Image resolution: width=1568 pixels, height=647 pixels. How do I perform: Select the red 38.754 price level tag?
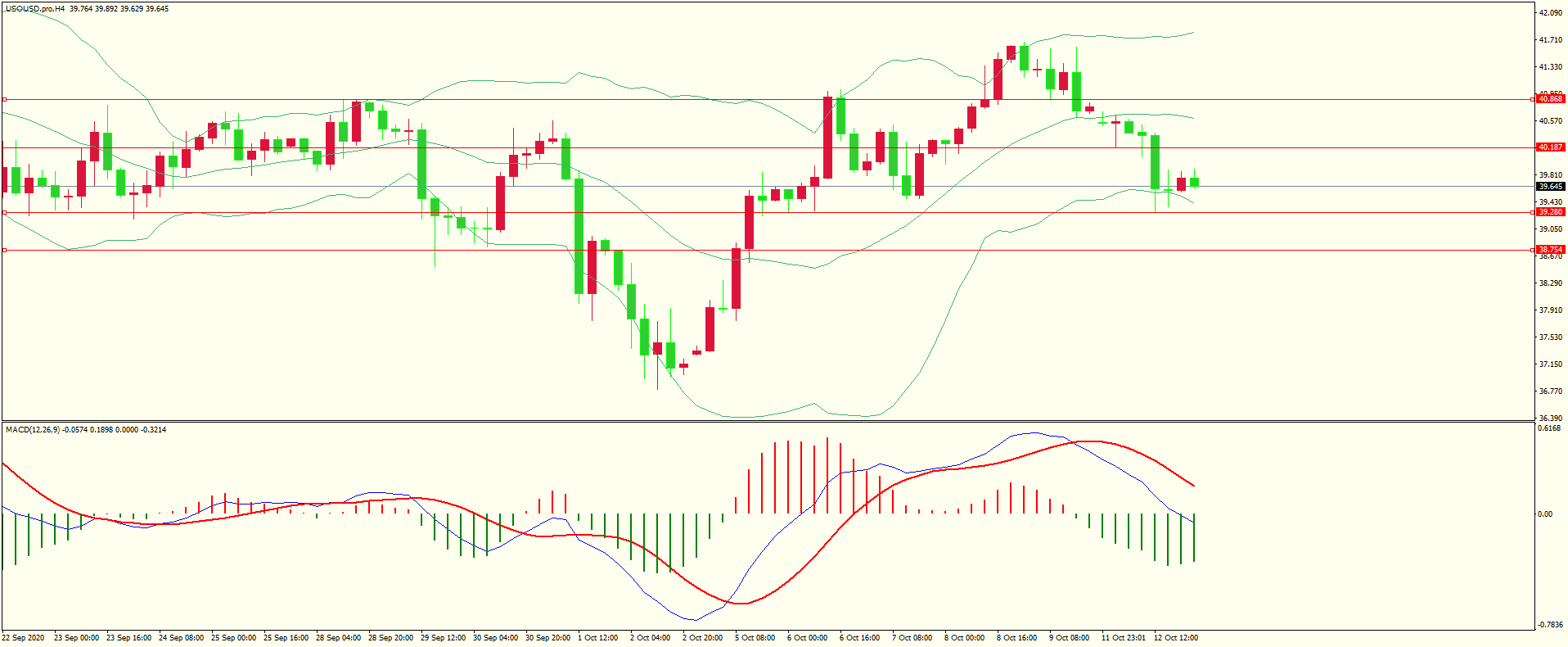(x=1551, y=250)
